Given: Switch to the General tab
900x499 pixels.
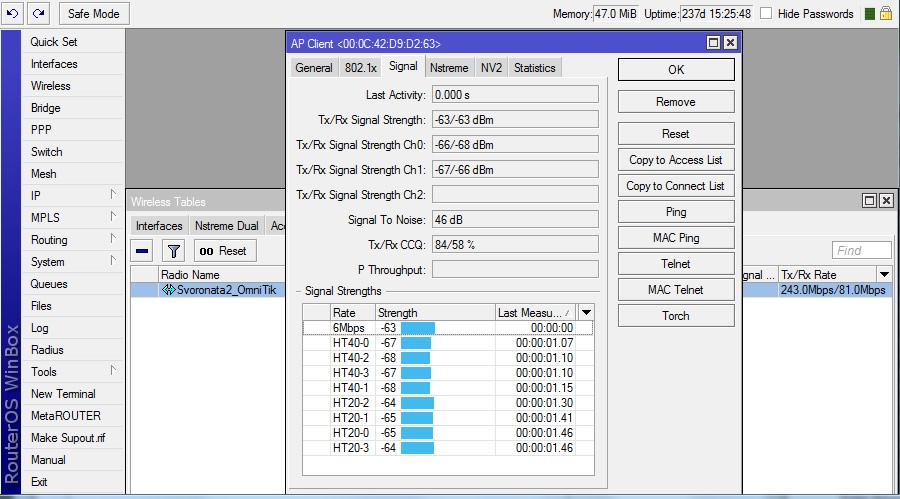Looking at the screenshot, I should point(314,68).
